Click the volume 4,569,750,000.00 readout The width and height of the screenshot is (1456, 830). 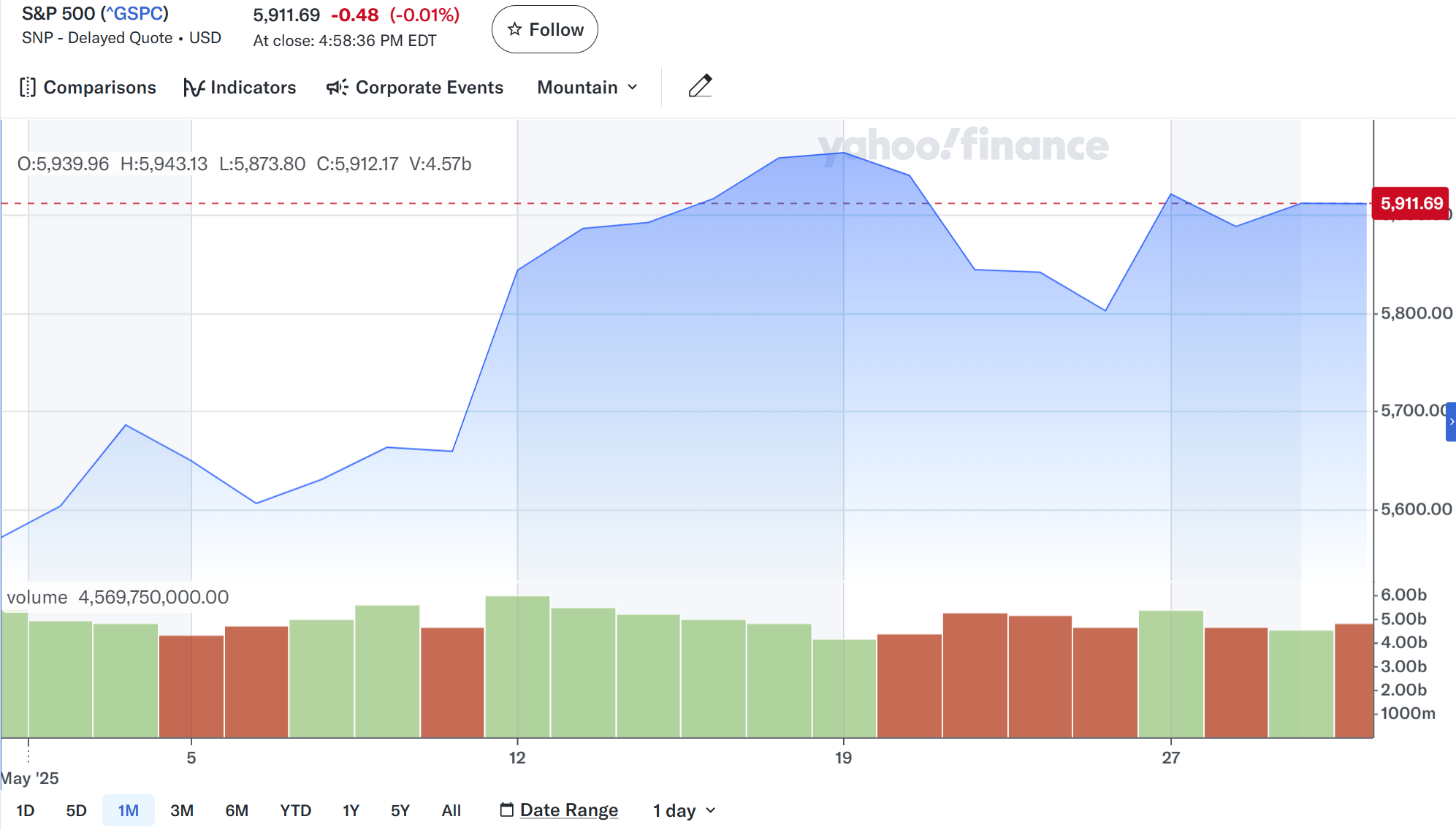tap(118, 598)
